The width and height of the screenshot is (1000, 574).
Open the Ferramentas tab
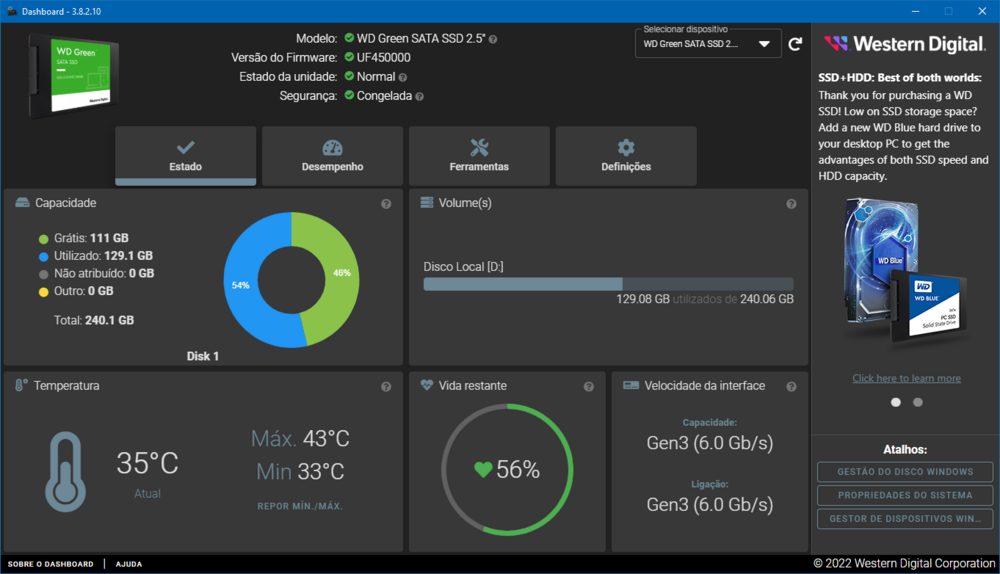[479, 156]
